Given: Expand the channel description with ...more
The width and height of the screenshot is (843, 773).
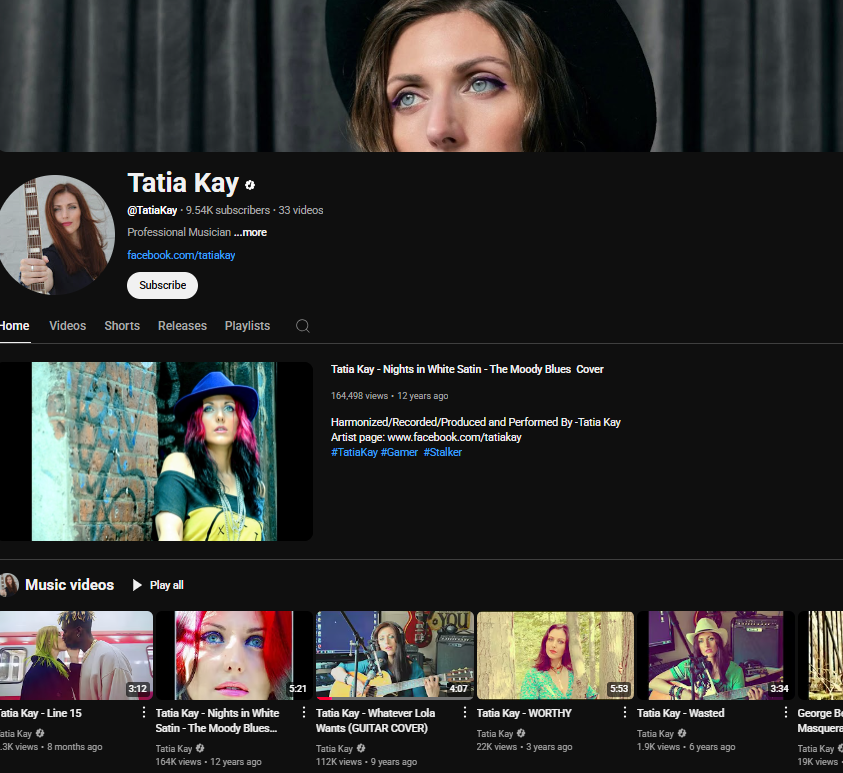Looking at the screenshot, I should (x=250, y=232).
